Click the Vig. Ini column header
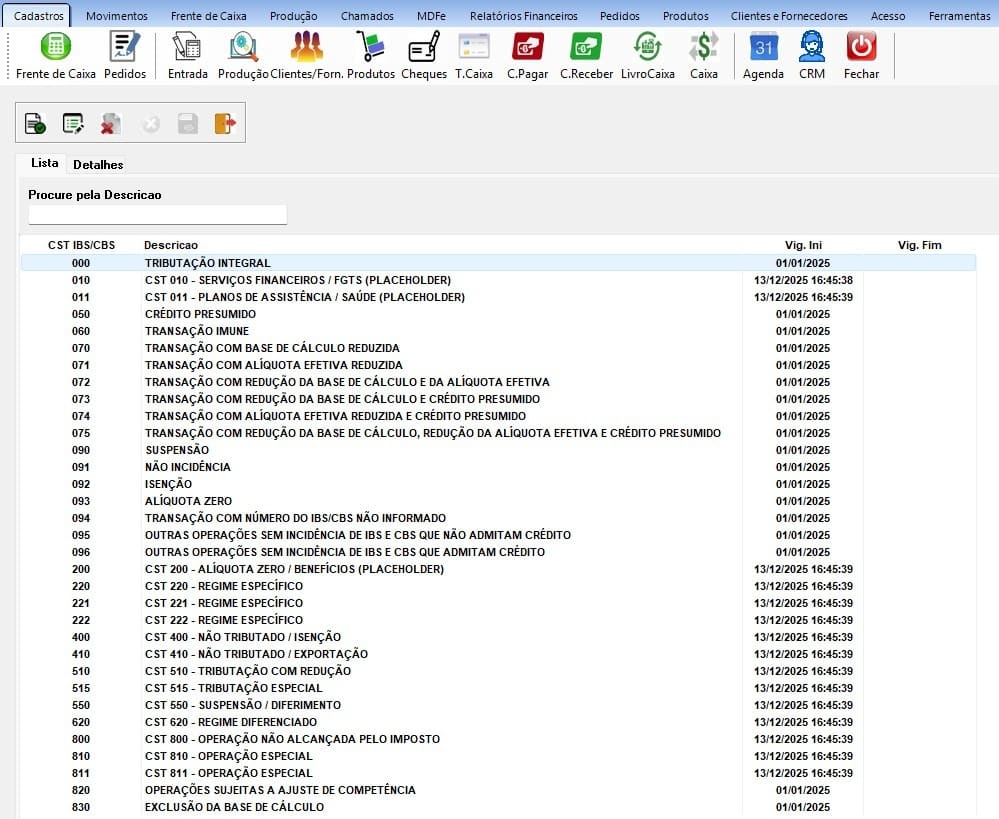This screenshot has width=999, height=819. click(803, 245)
